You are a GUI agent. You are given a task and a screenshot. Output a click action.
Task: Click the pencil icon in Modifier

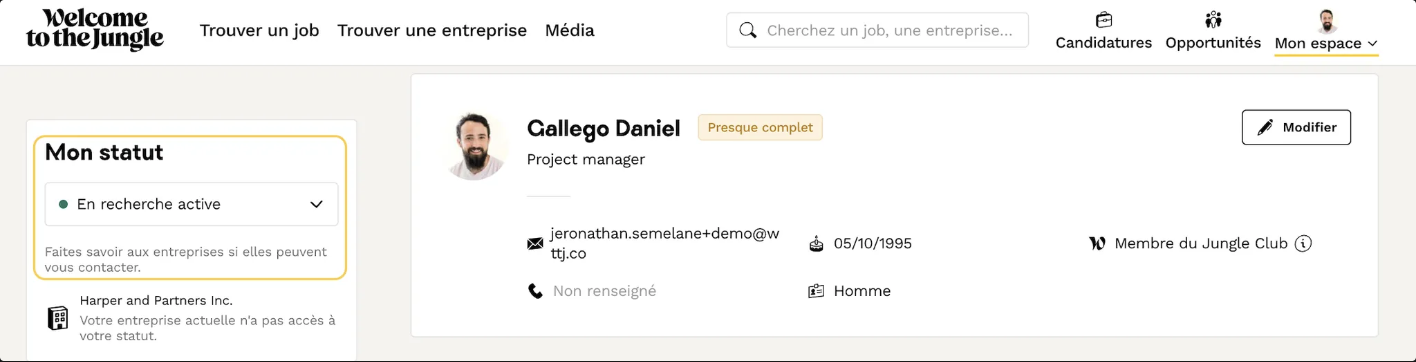pos(1265,127)
